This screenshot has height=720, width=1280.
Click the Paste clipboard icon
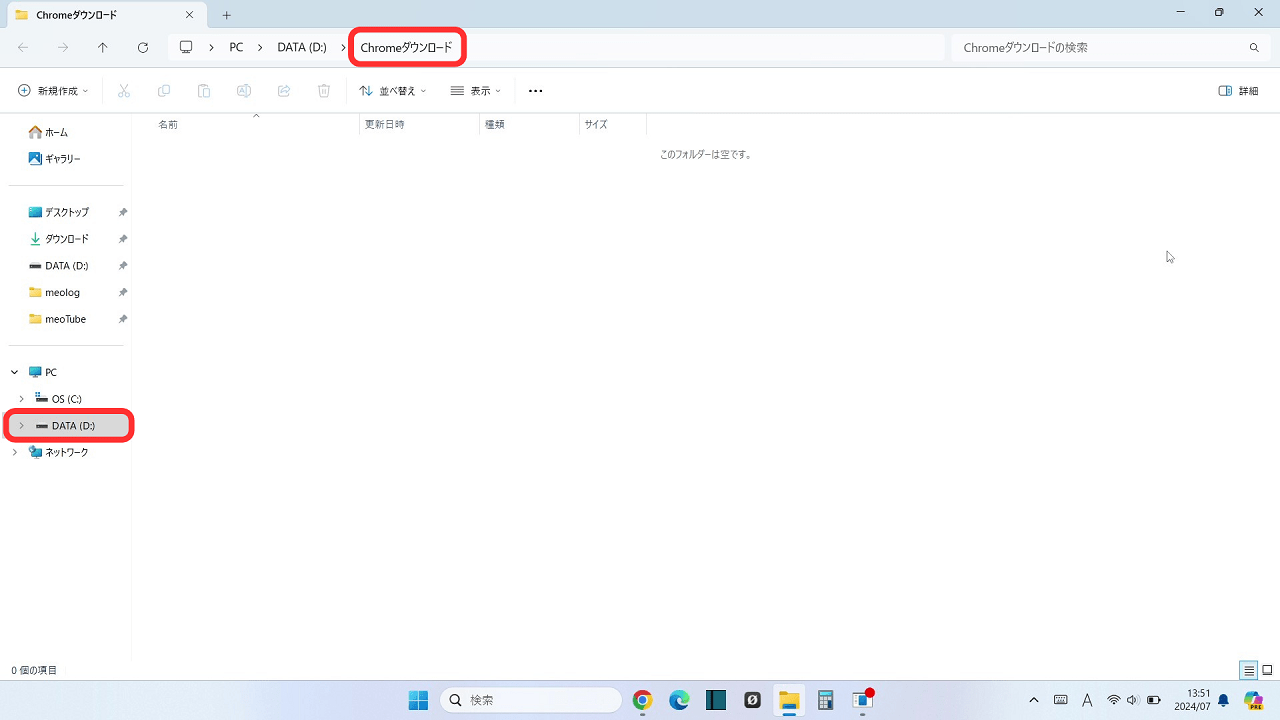pos(204,91)
